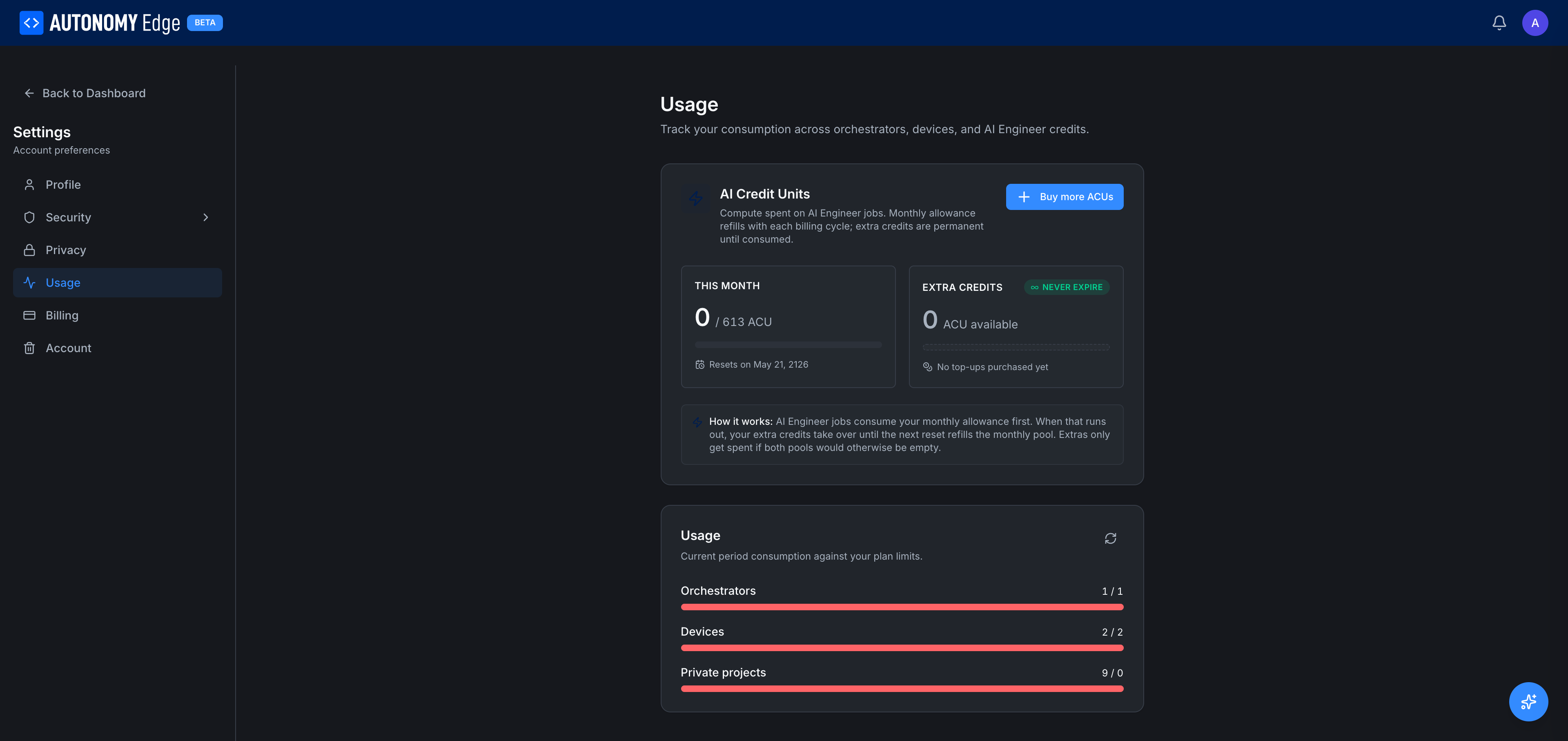Open the Security settings section

click(118, 217)
